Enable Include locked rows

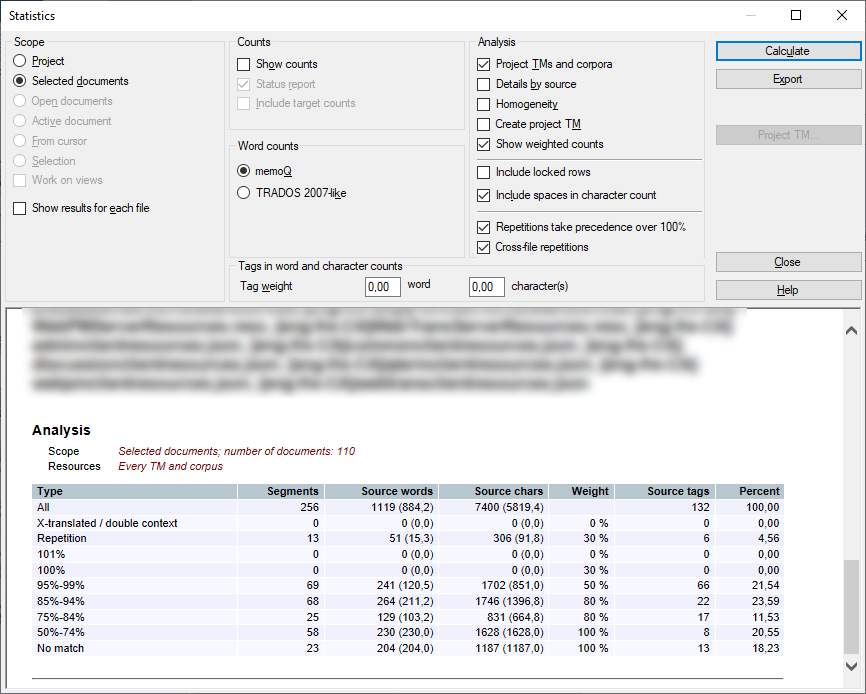[x=484, y=173]
